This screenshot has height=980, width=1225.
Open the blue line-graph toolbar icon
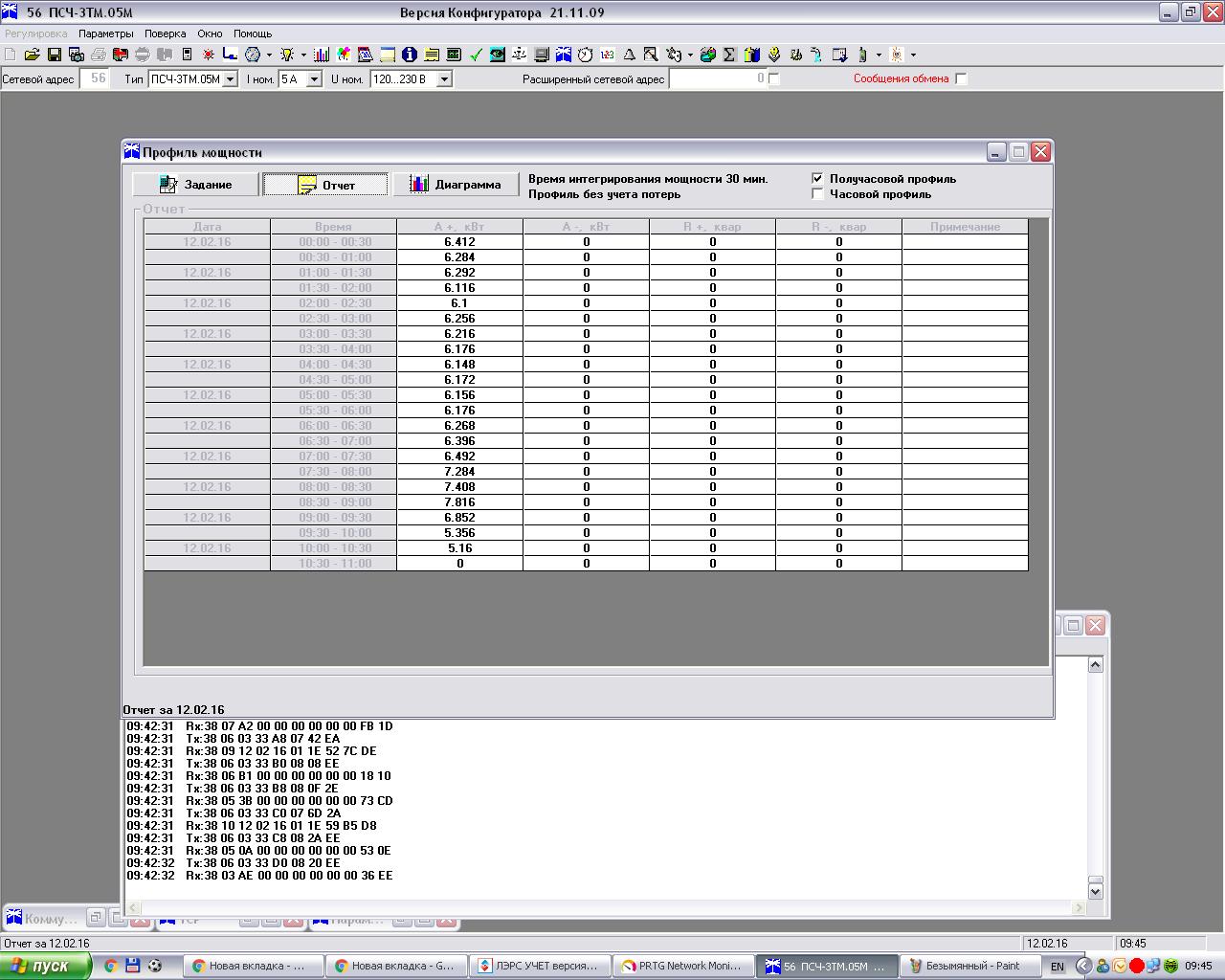tap(231, 55)
